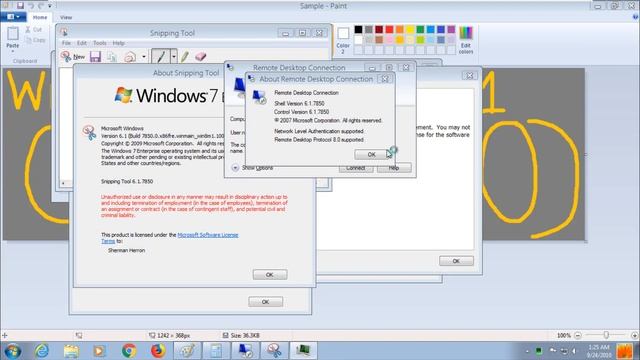Viewport: 640px width, 360px height.
Task: Click the Cut command in Paint Clipboard group
Action: [34, 30]
